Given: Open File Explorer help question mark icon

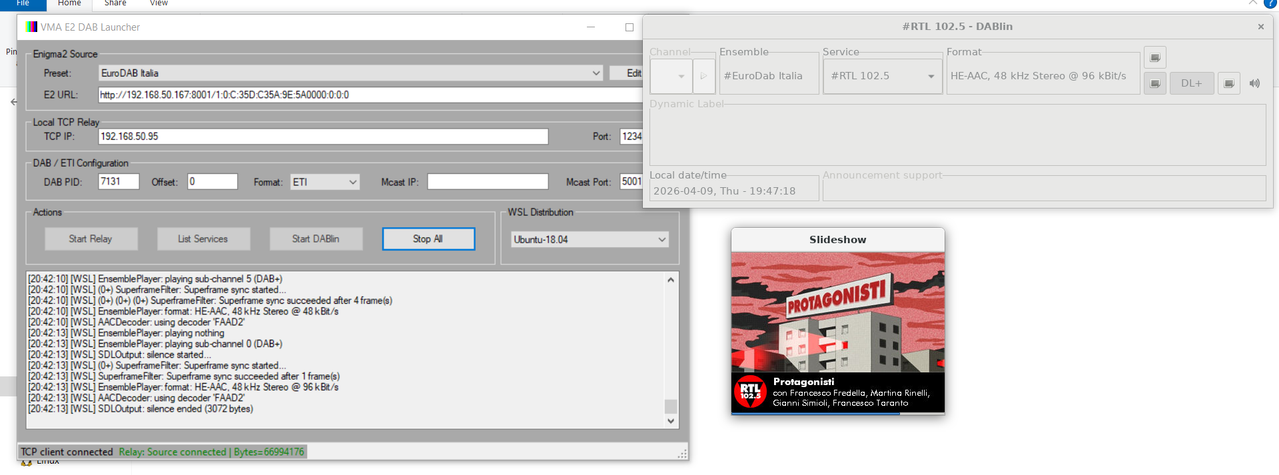Looking at the screenshot, I should click(1271, 4).
